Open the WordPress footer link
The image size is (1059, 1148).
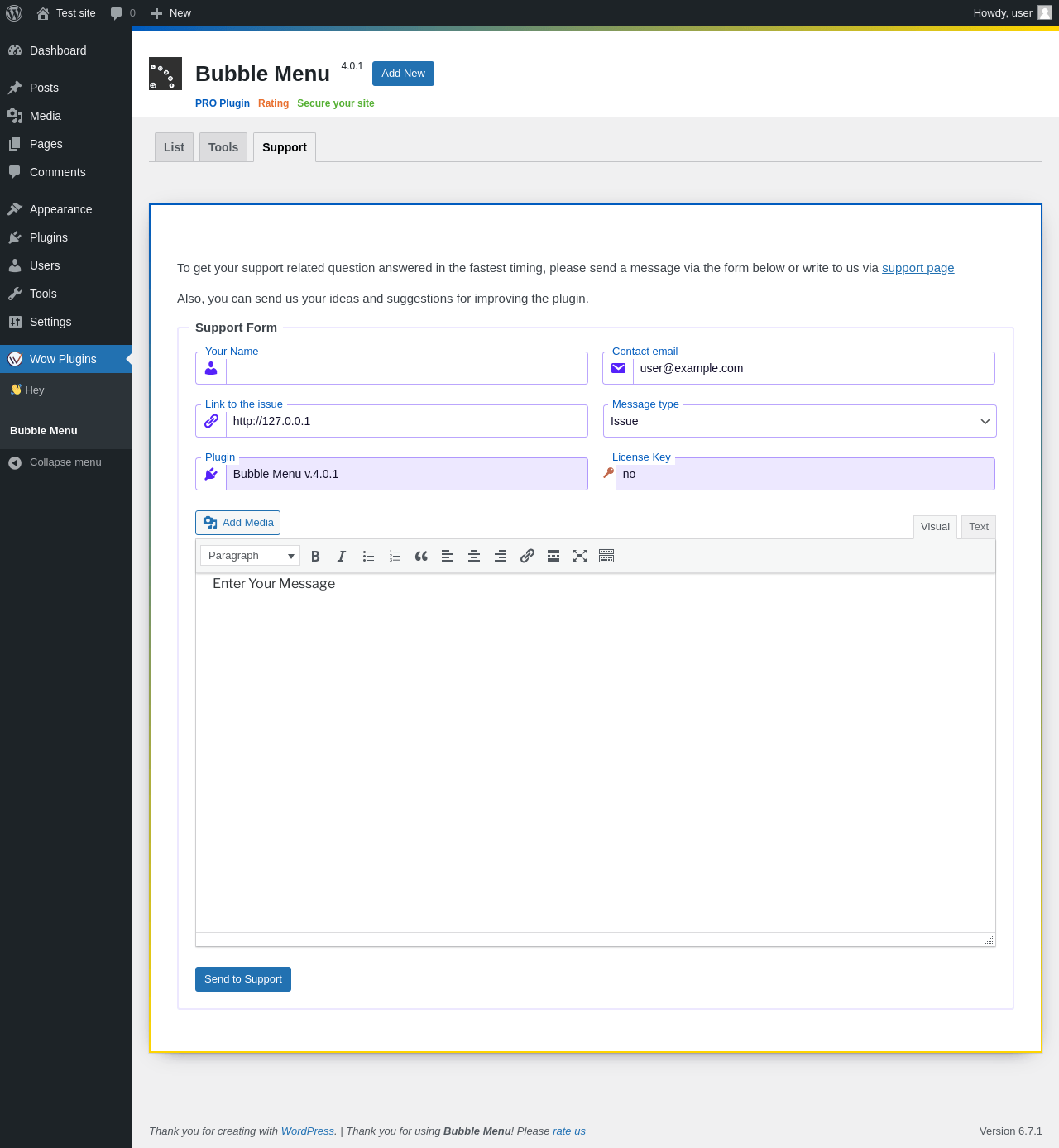click(x=308, y=1131)
